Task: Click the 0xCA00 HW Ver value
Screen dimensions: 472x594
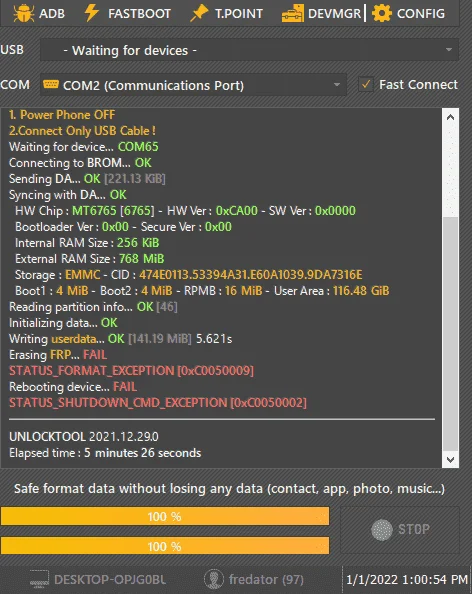Action: pyautogui.click(x=236, y=211)
